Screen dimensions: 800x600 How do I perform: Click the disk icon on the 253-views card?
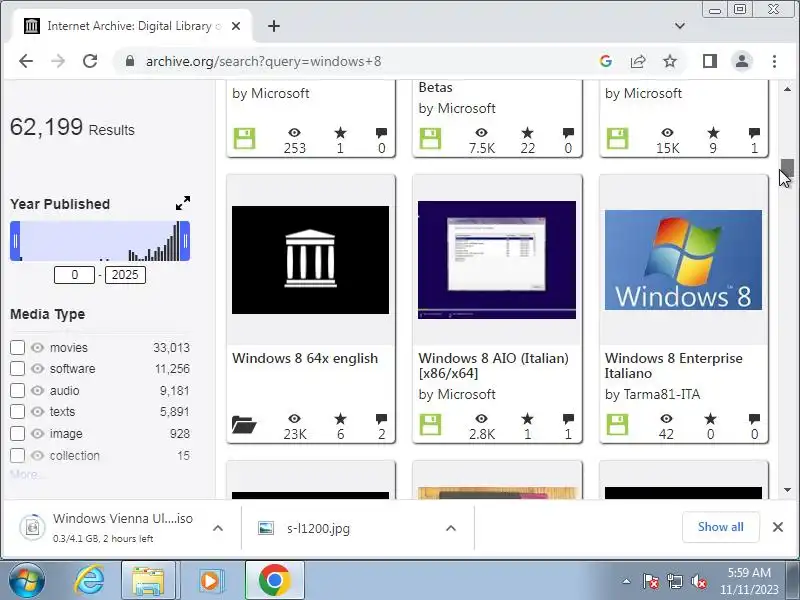[244, 138]
